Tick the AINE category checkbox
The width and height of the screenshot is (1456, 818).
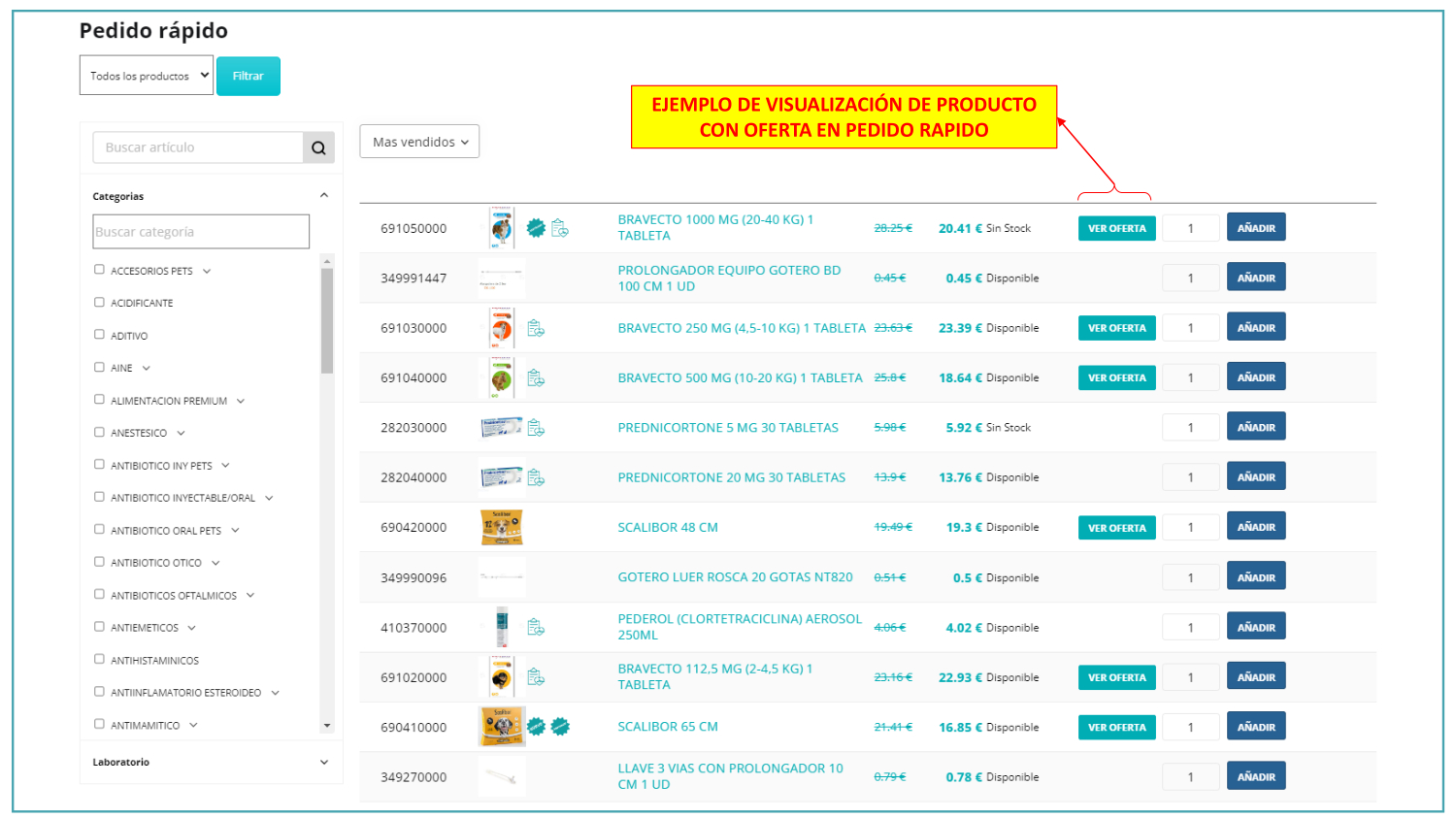click(x=99, y=367)
